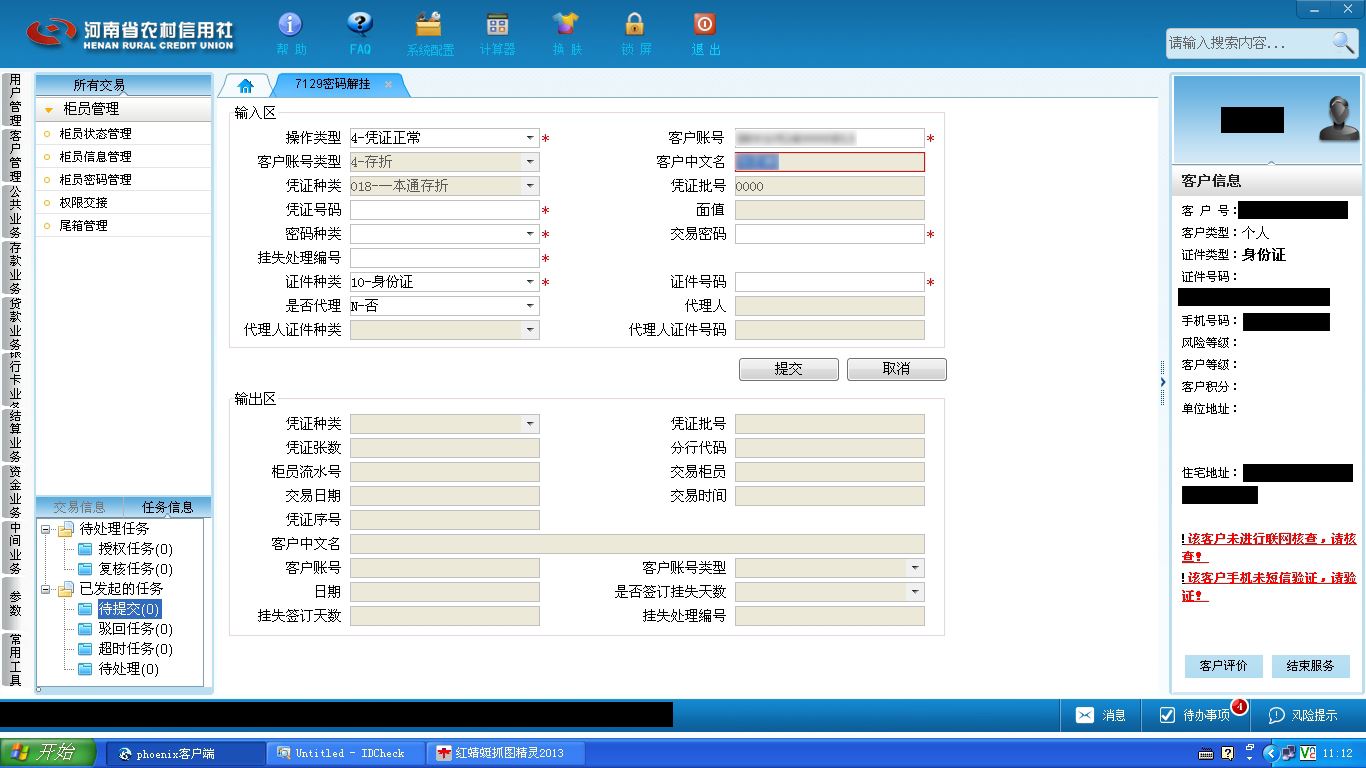
Task: Select 待提交(0) task item
Action: coord(128,609)
